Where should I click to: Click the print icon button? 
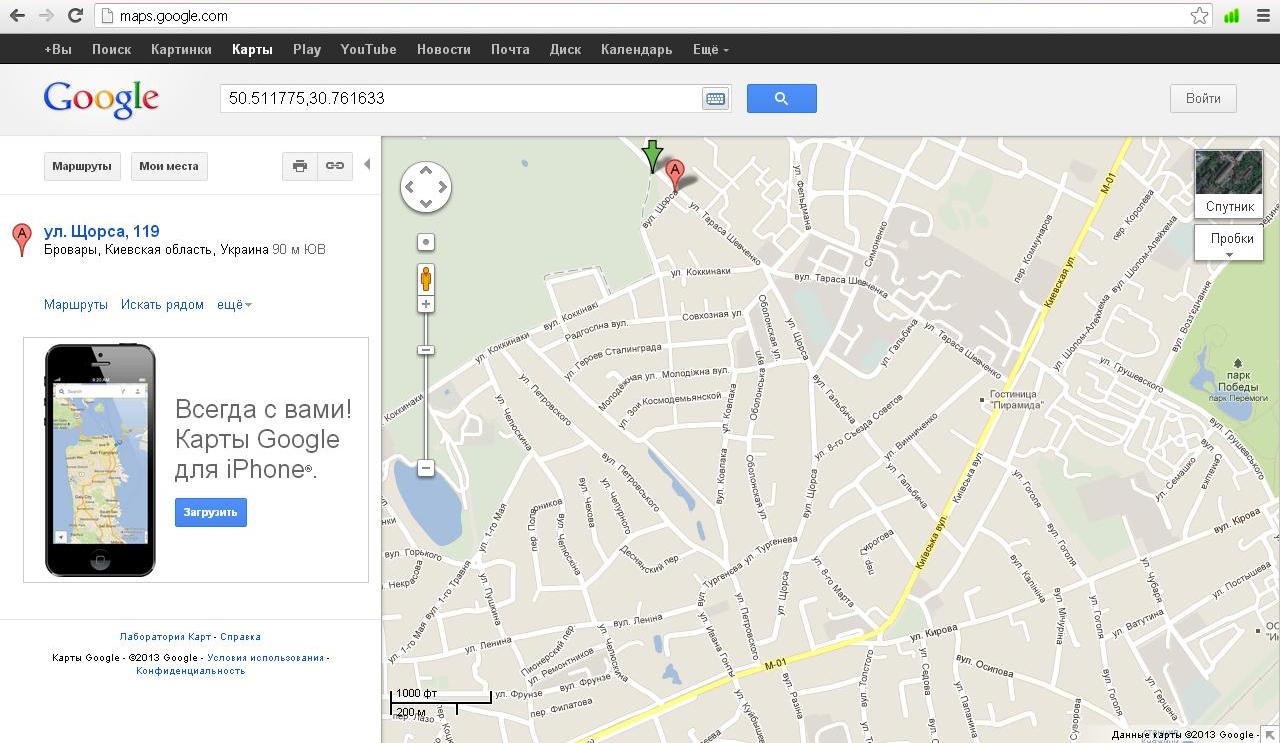point(299,166)
